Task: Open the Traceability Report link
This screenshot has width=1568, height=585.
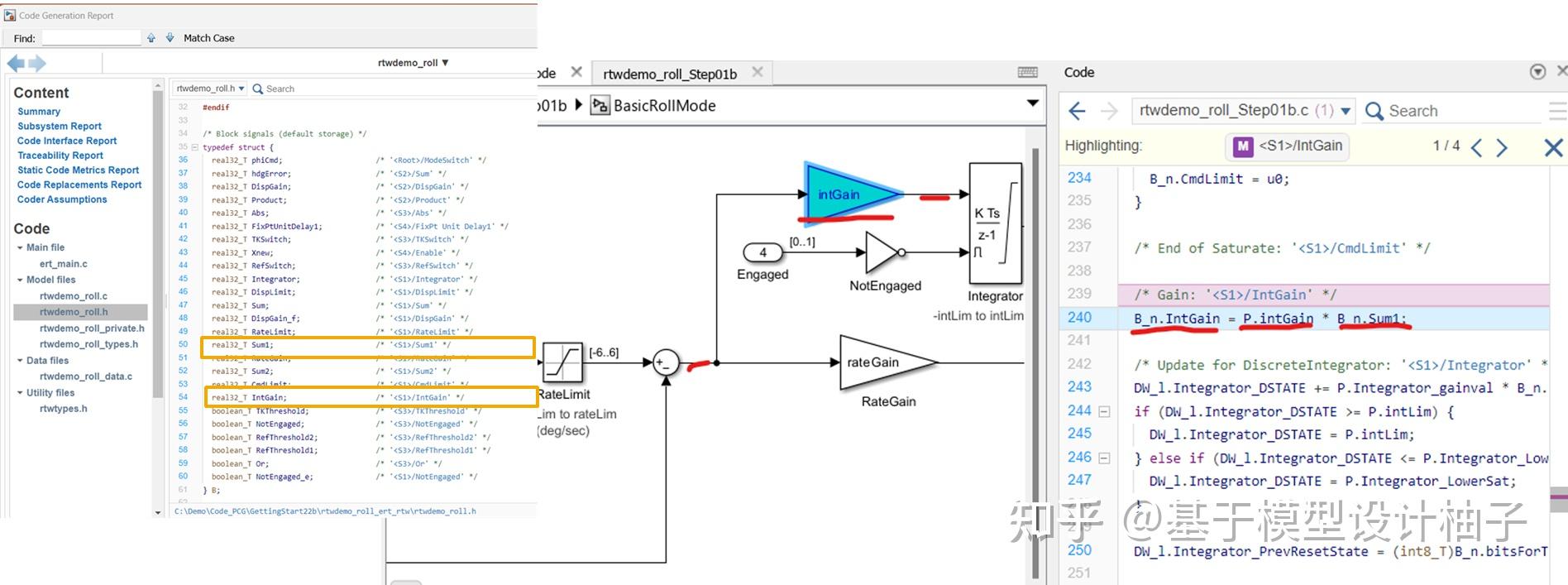Action: [60, 156]
